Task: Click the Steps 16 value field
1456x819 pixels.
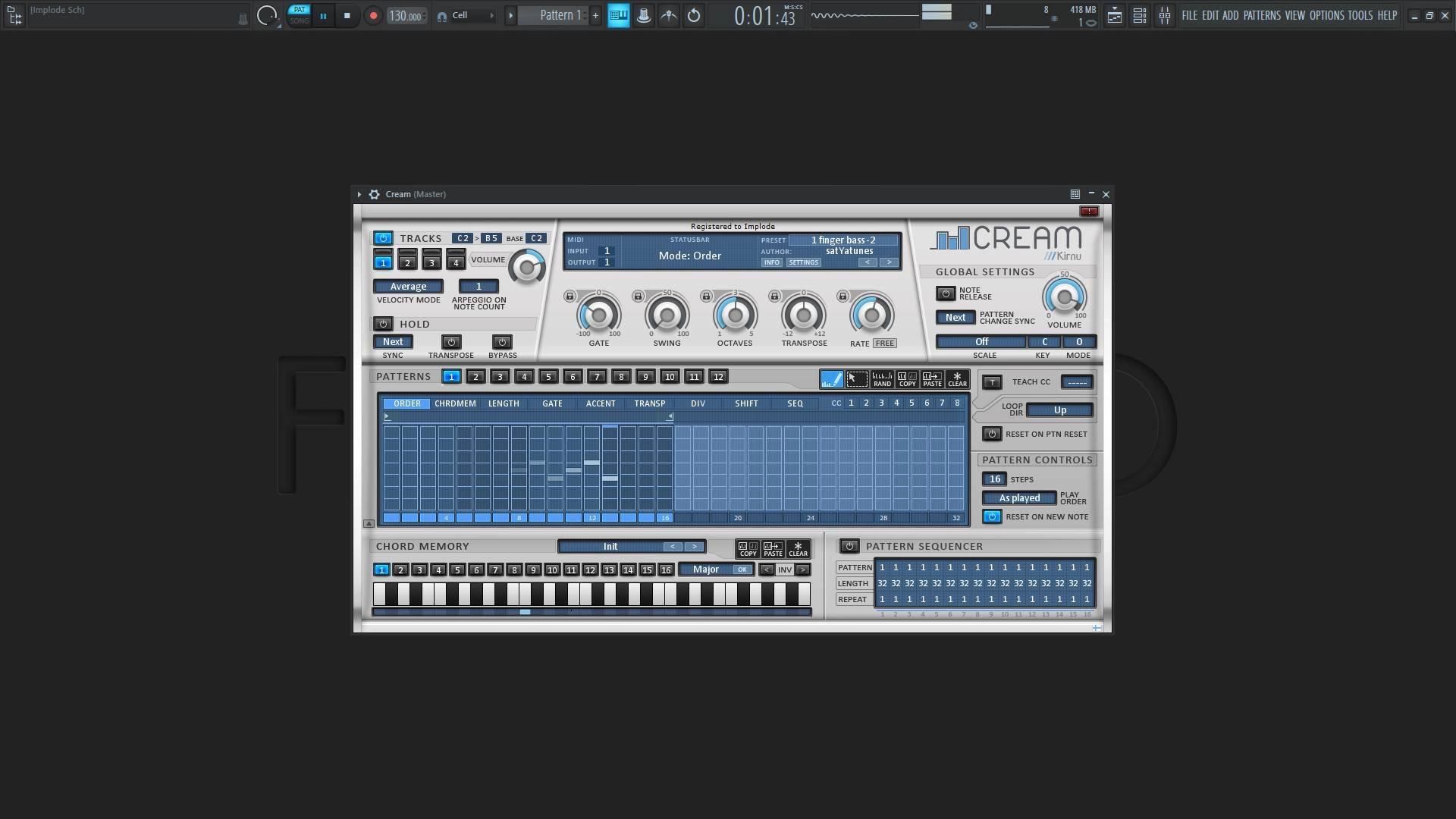Action: 994,479
